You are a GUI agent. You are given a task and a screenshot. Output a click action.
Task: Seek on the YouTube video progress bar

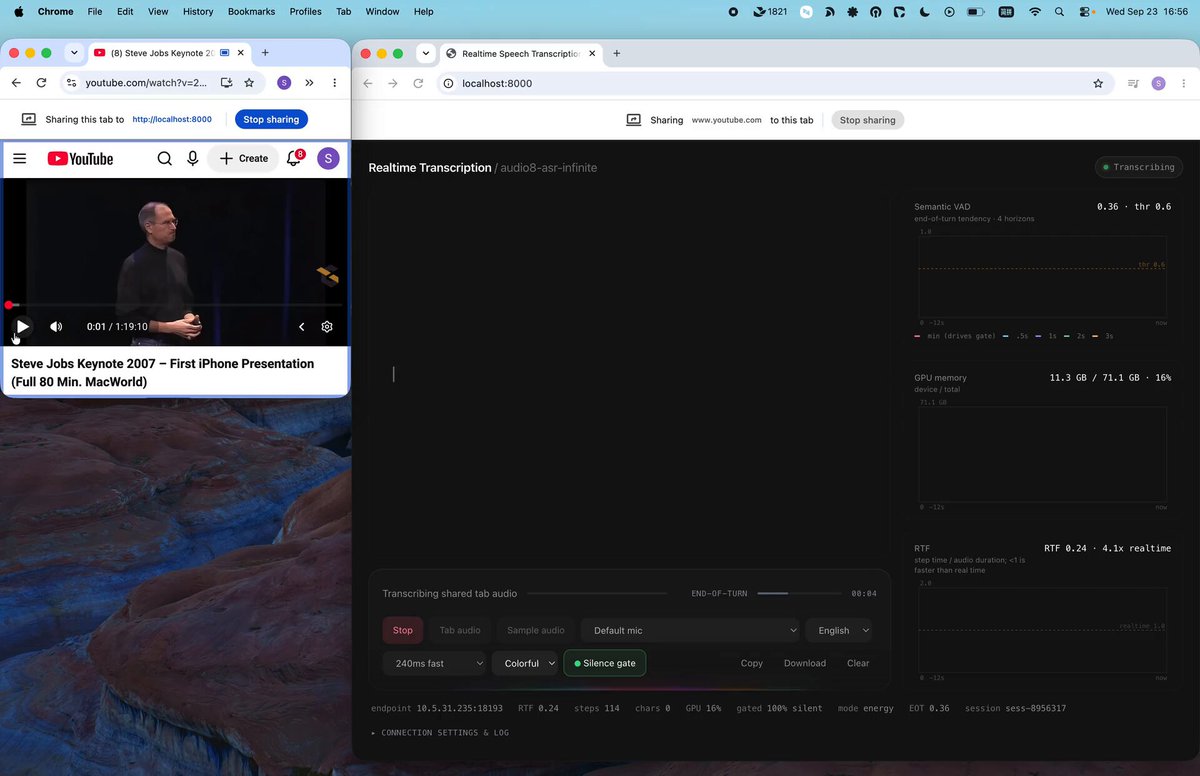click(x=175, y=305)
